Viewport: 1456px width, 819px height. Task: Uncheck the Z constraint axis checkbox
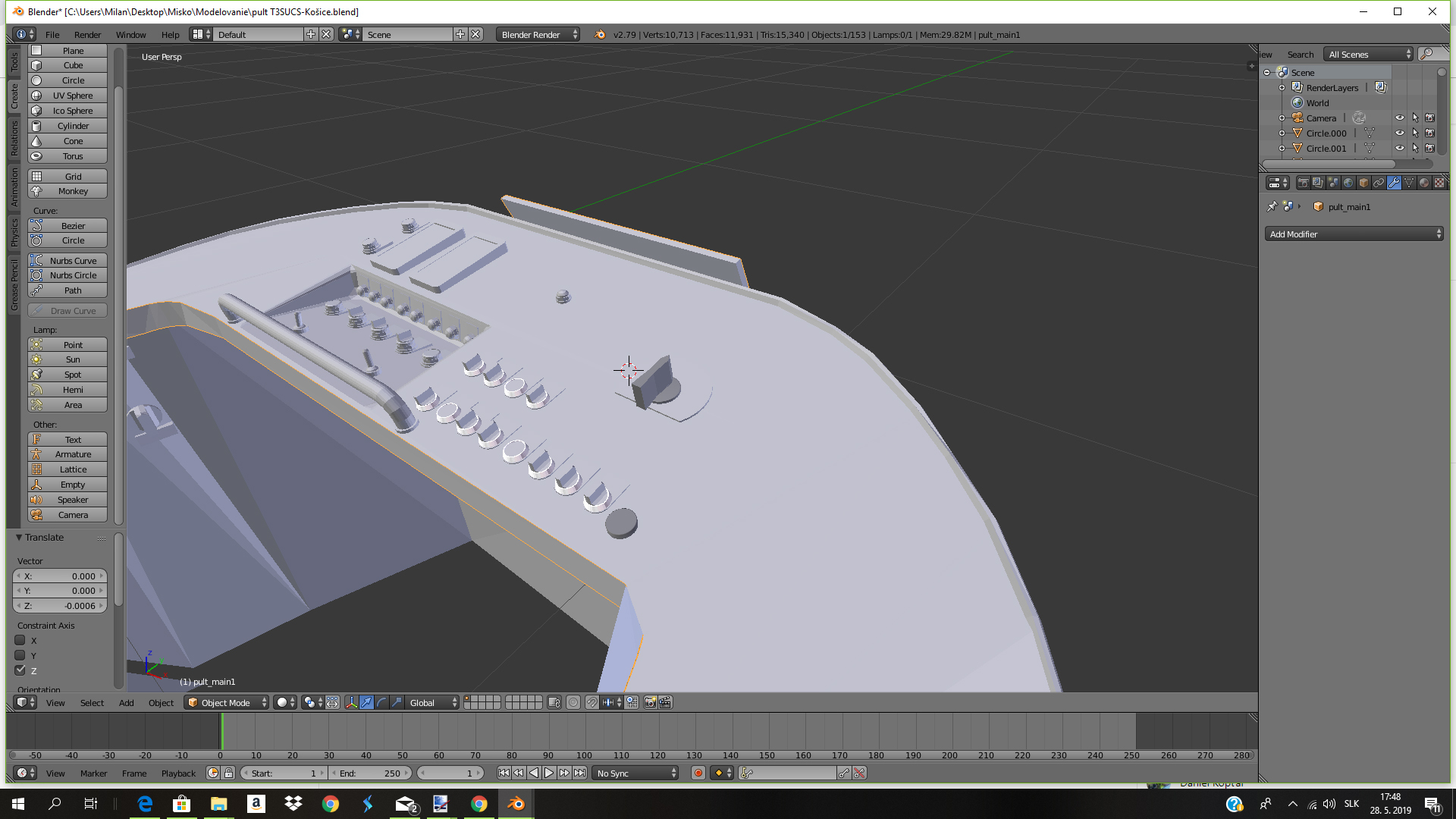[20, 670]
